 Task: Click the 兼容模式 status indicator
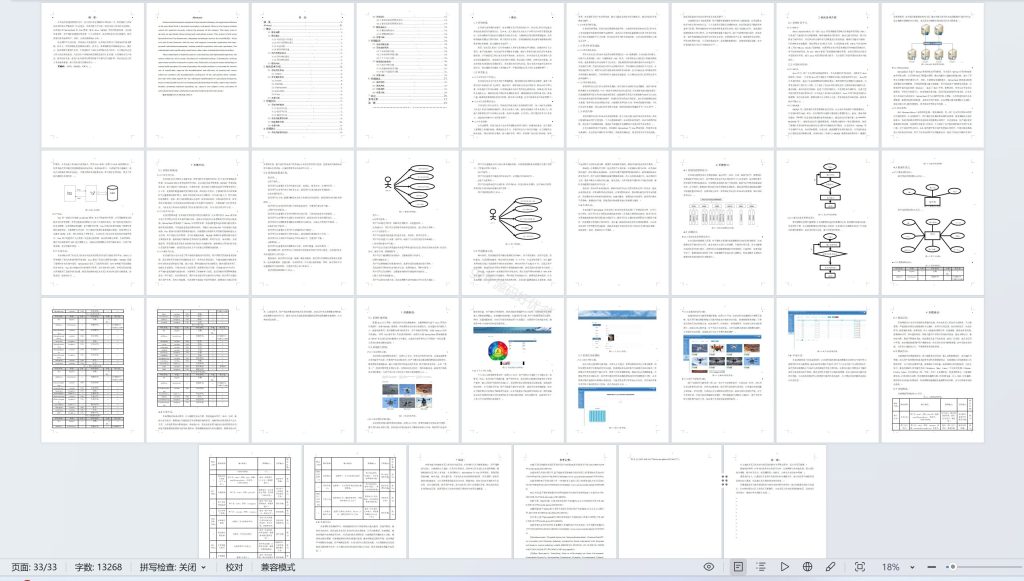278,567
